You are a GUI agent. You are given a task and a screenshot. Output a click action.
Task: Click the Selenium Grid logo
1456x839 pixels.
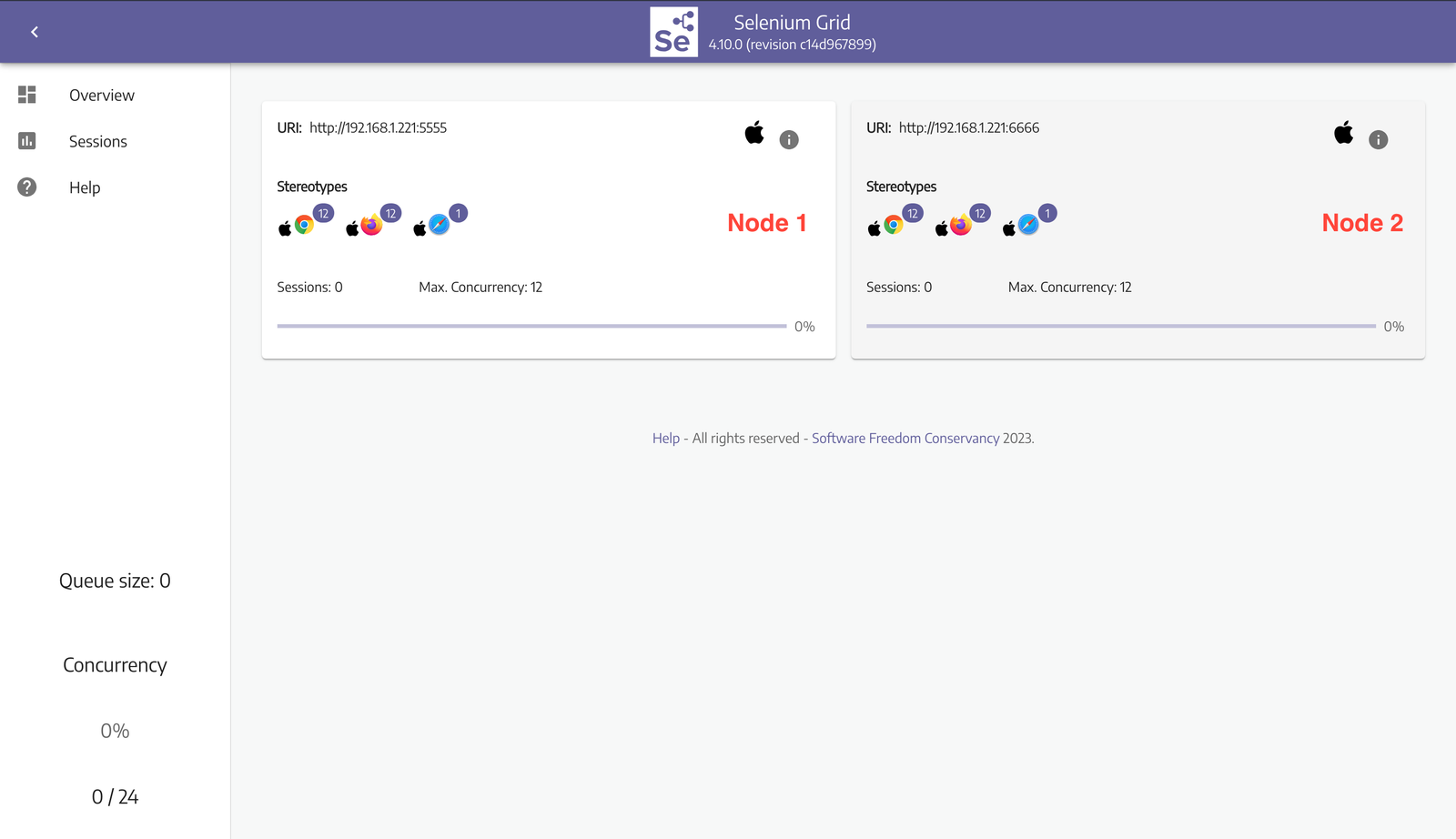pyautogui.click(x=673, y=33)
